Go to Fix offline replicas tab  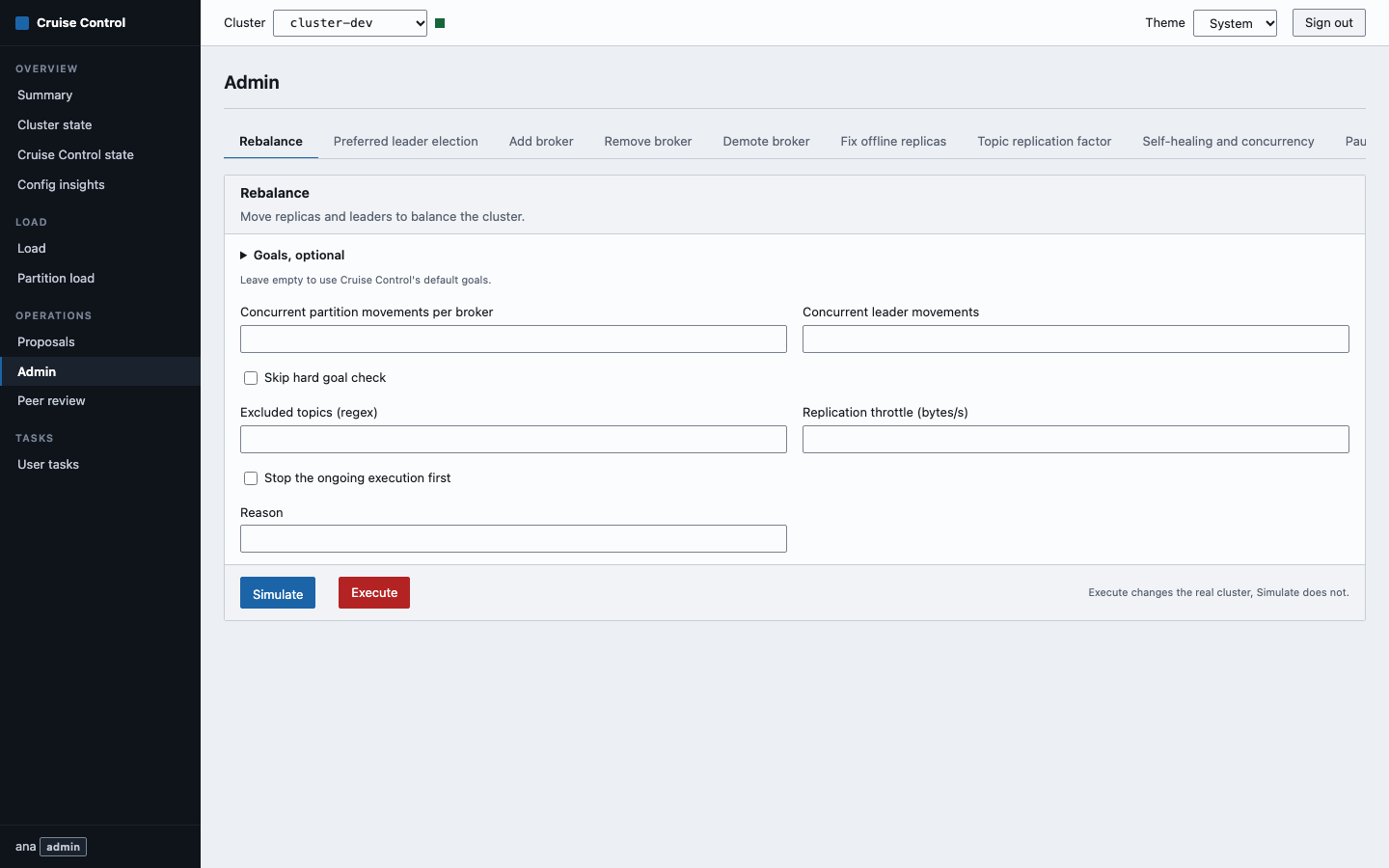point(893,141)
